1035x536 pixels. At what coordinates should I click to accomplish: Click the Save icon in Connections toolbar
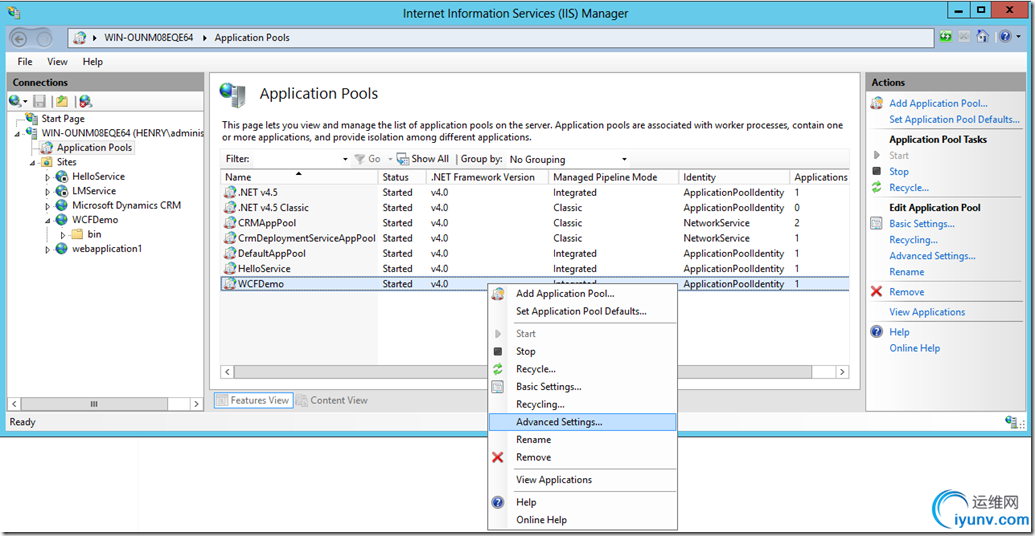click(x=40, y=101)
